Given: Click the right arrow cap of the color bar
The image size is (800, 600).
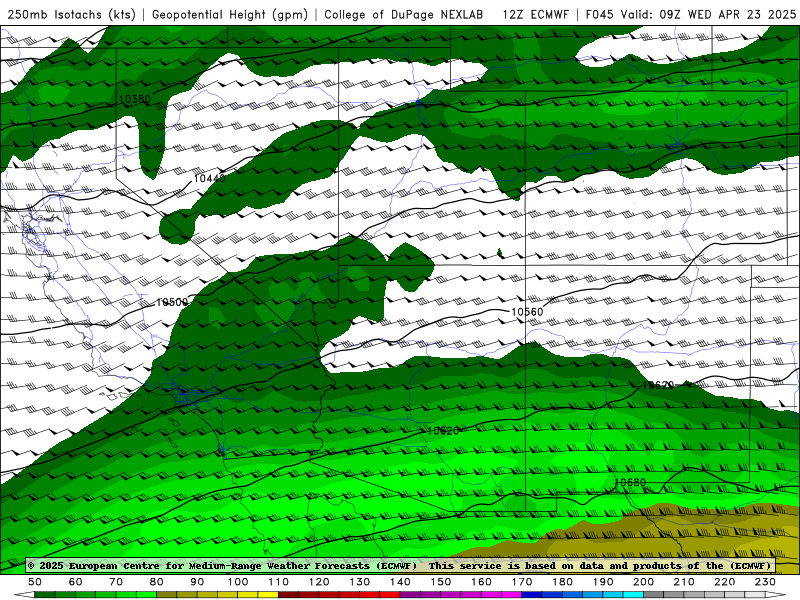Looking at the screenshot, I should [x=776, y=595].
